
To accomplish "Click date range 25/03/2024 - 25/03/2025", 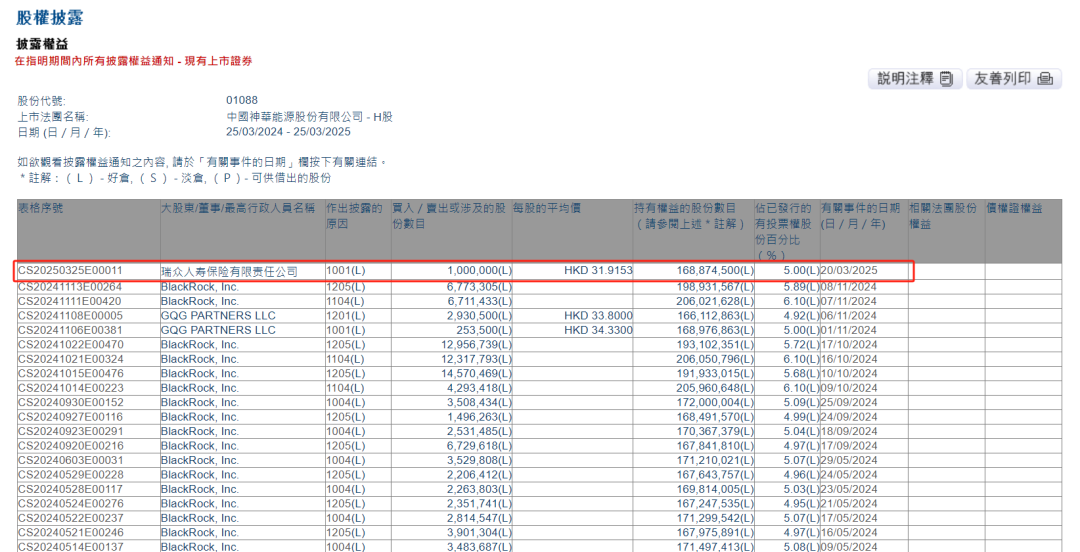I will (x=288, y=132).
